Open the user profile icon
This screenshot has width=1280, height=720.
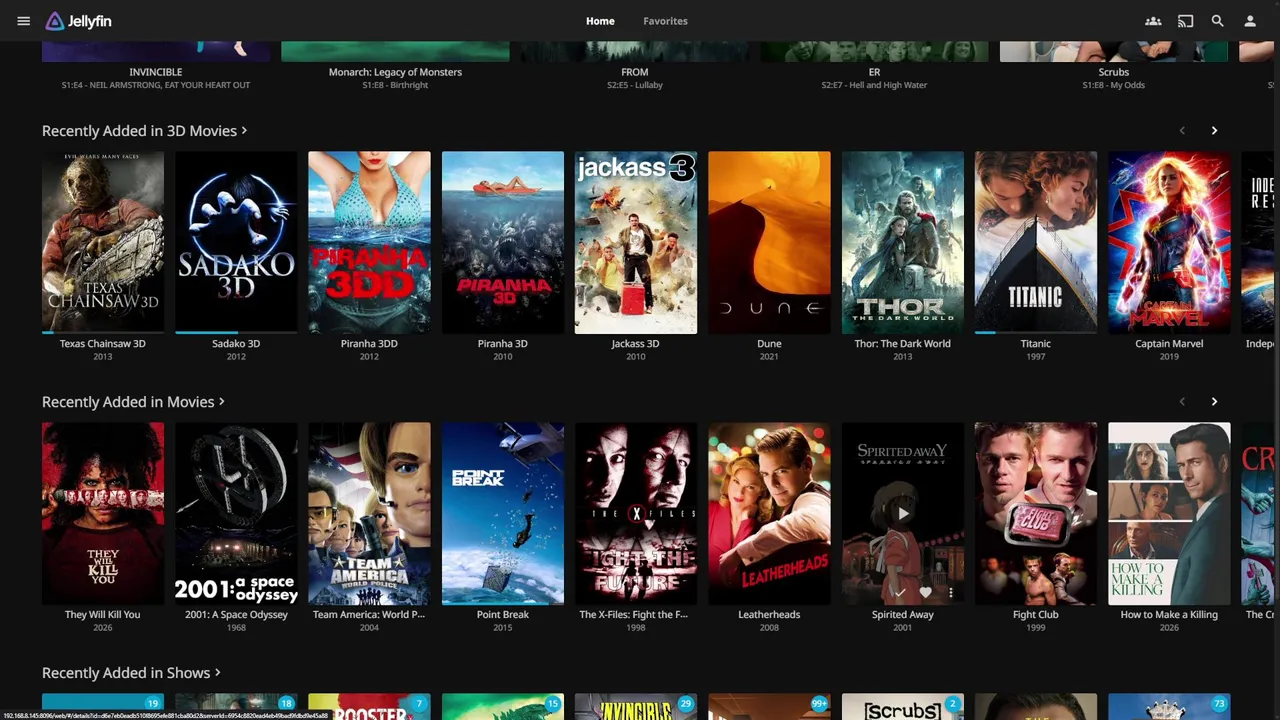(1249, 21)
